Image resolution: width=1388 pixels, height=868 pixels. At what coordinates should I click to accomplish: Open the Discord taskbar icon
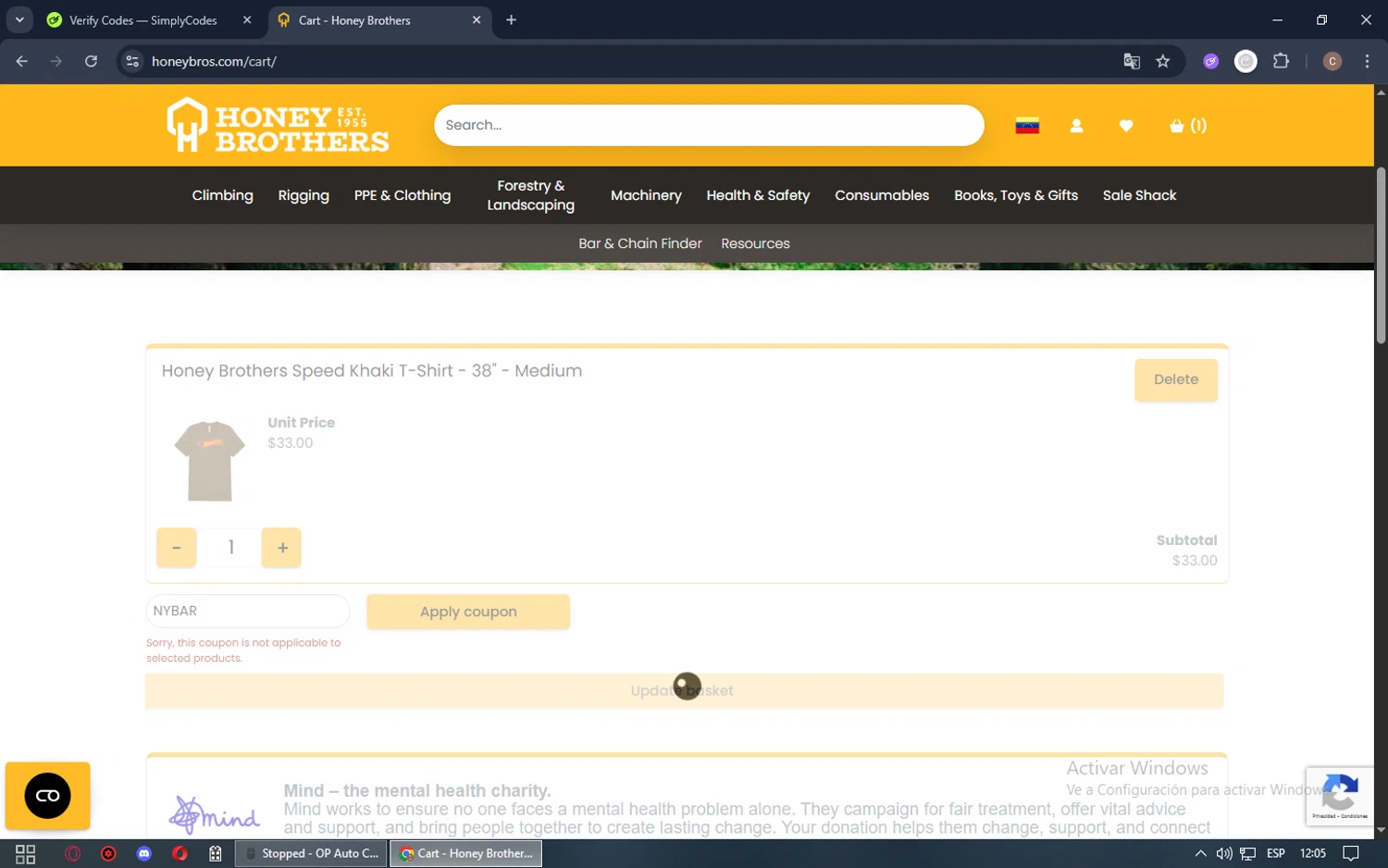coord(144,853)
